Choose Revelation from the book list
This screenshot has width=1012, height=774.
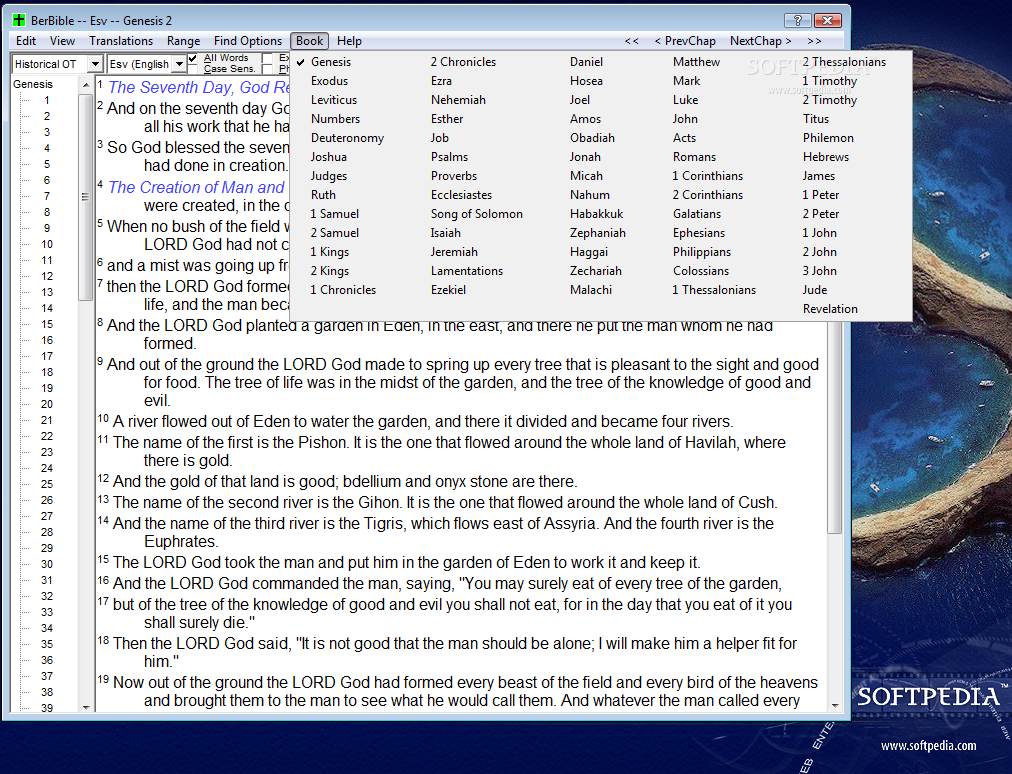click(830, 309)
